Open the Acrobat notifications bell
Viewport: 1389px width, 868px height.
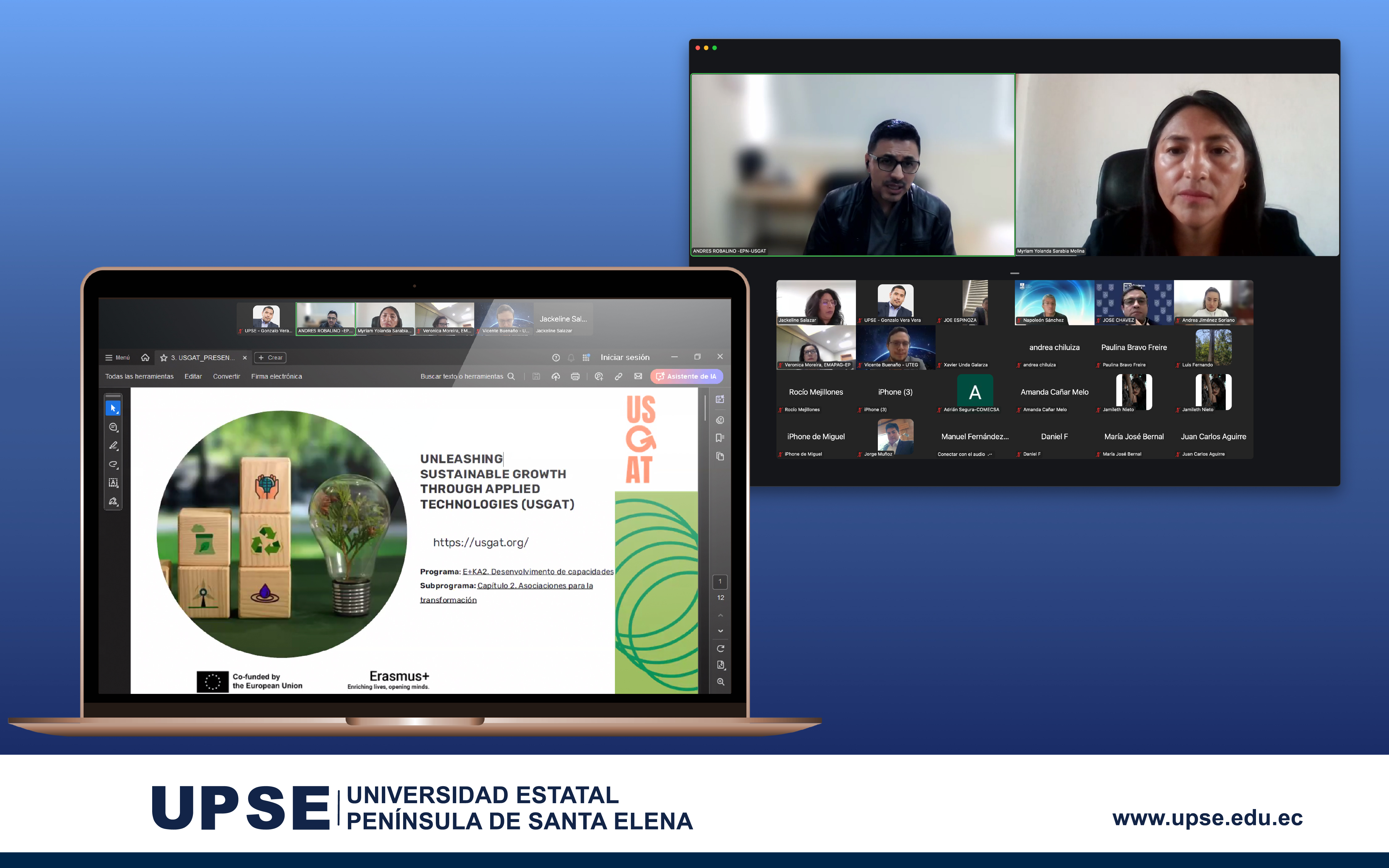(x=571, y=358)
